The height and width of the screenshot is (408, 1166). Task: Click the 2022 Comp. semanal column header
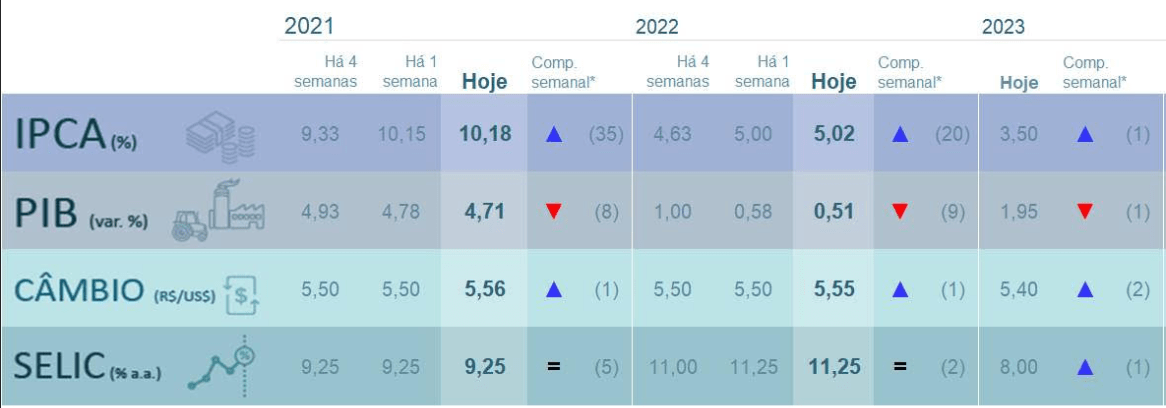(908, 72)
